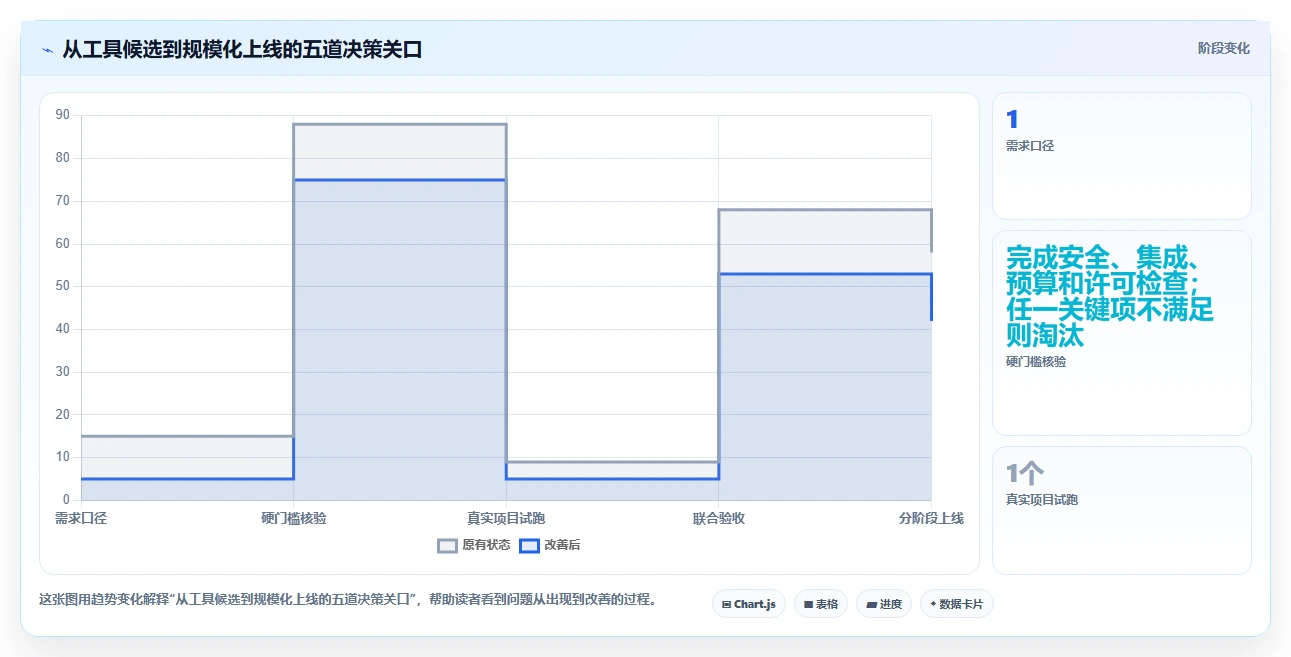This screenshot has height=657, width=1291.
Task: Click the caption starting 这张图用趋势变化解释
Action: point(347,599)
